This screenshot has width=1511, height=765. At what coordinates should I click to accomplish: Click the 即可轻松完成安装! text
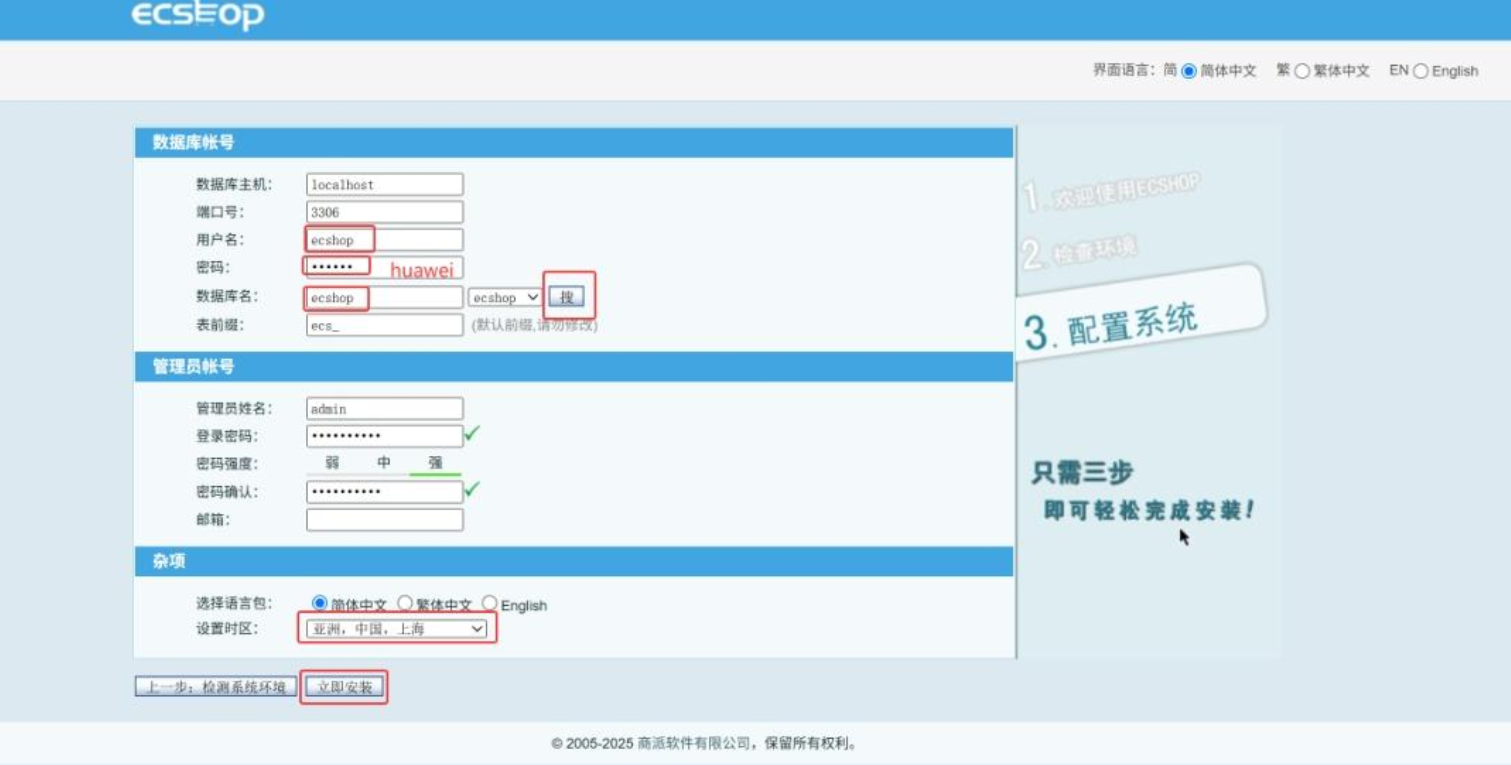[x=1148, y=510]
